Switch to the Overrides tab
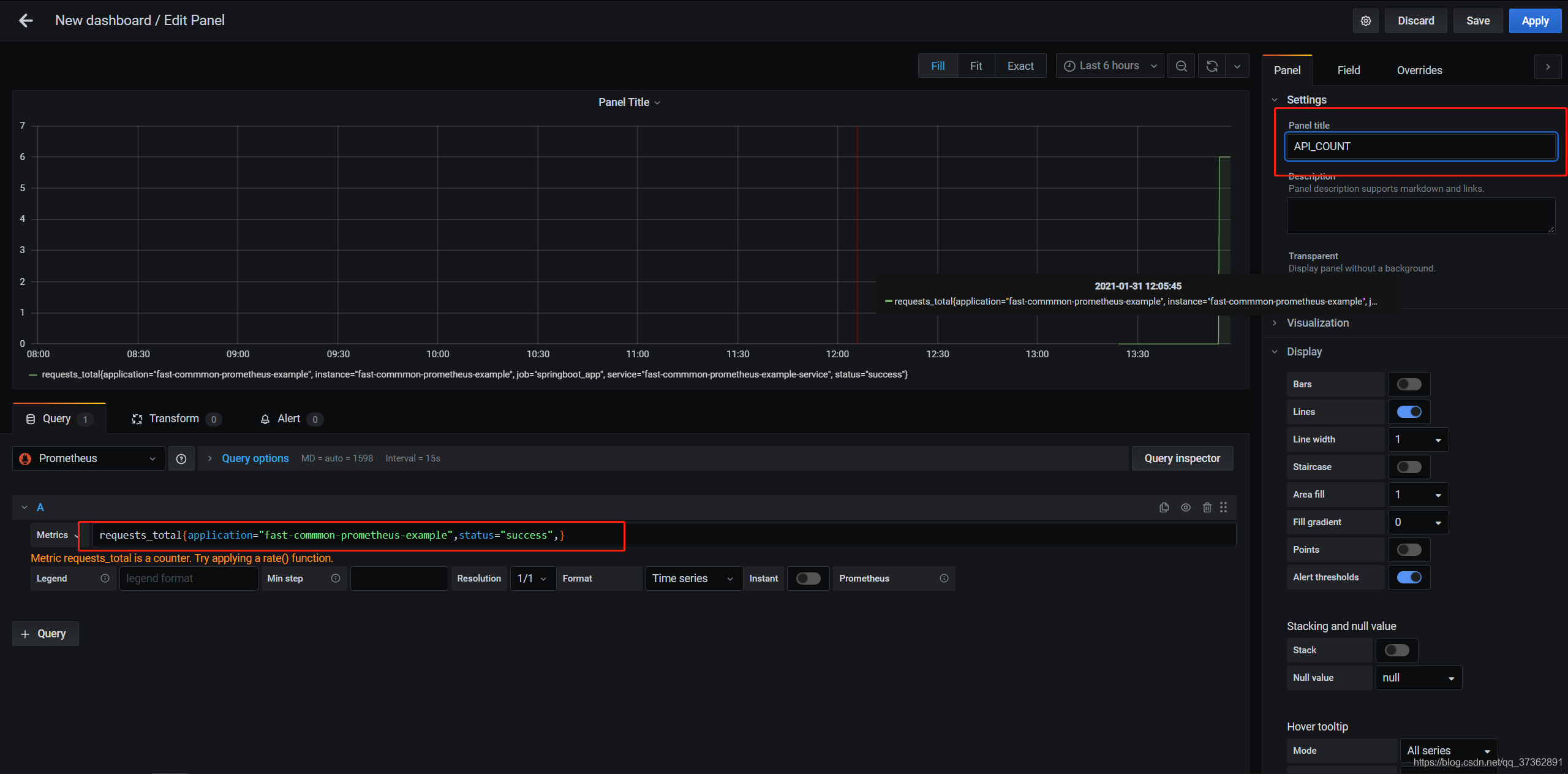 point(1419,70)
